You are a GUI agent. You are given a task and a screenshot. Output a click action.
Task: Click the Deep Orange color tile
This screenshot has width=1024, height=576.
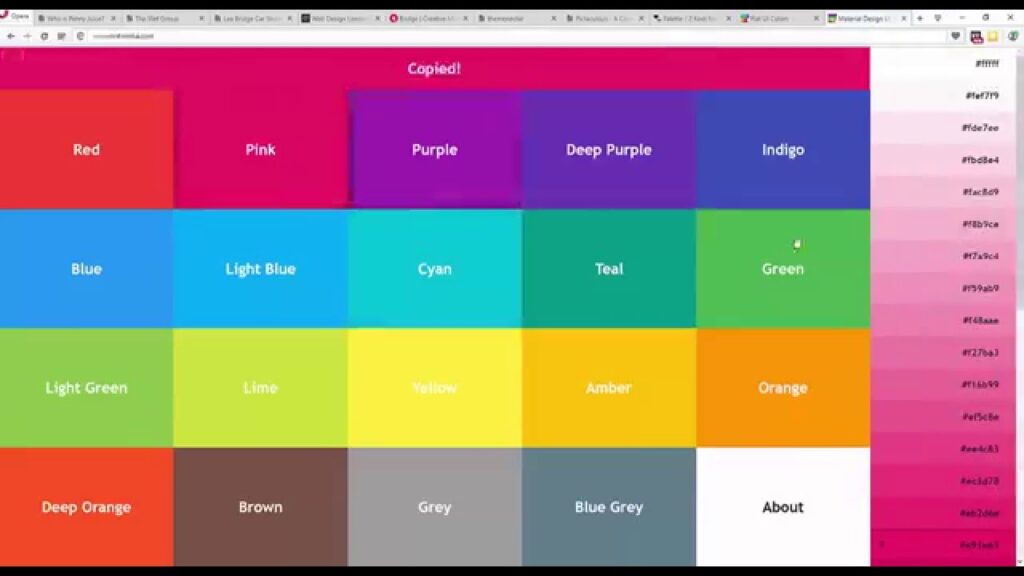coord(86,507)
